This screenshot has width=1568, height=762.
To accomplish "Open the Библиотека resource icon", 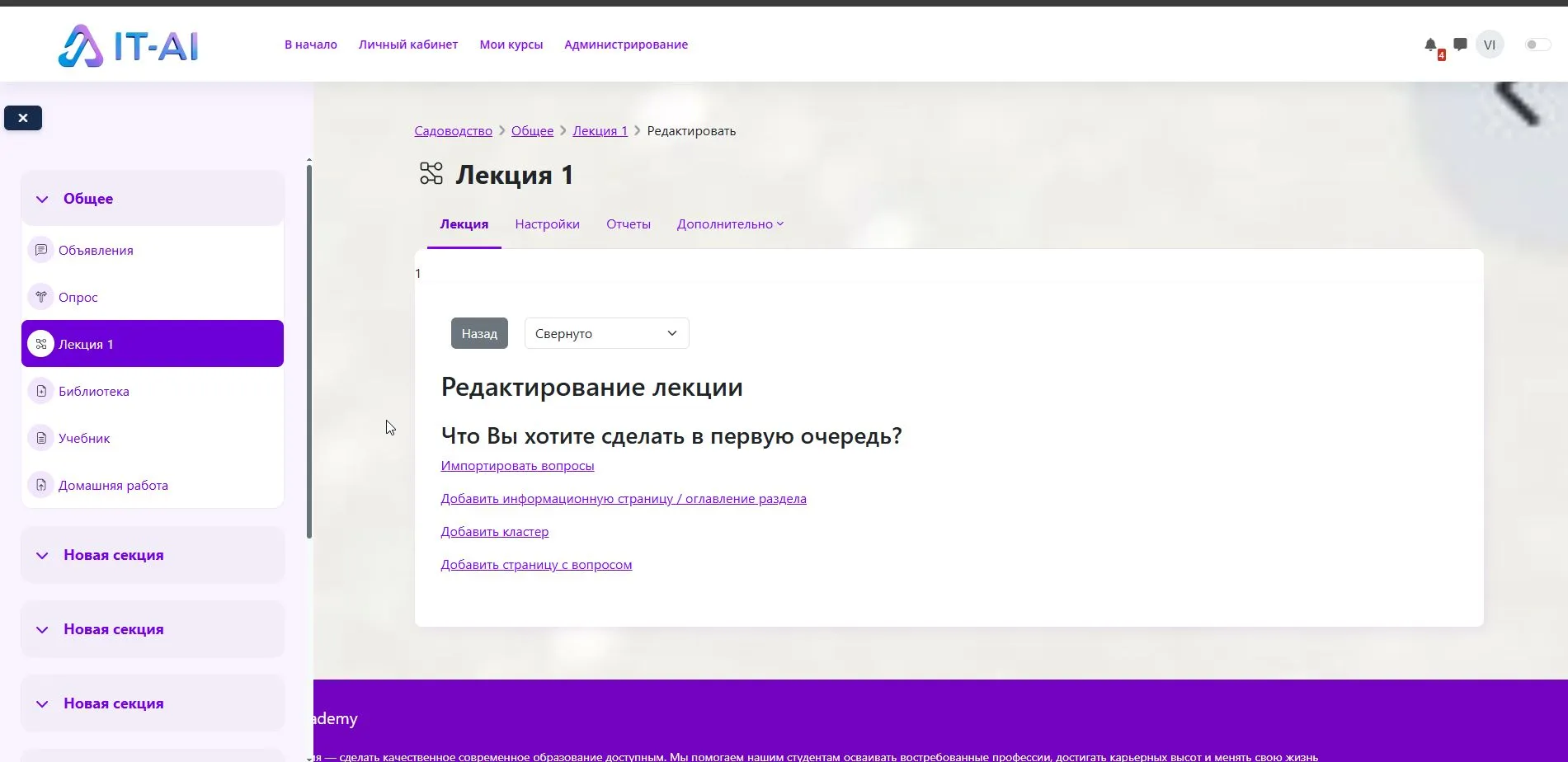I will click(41, 391).
